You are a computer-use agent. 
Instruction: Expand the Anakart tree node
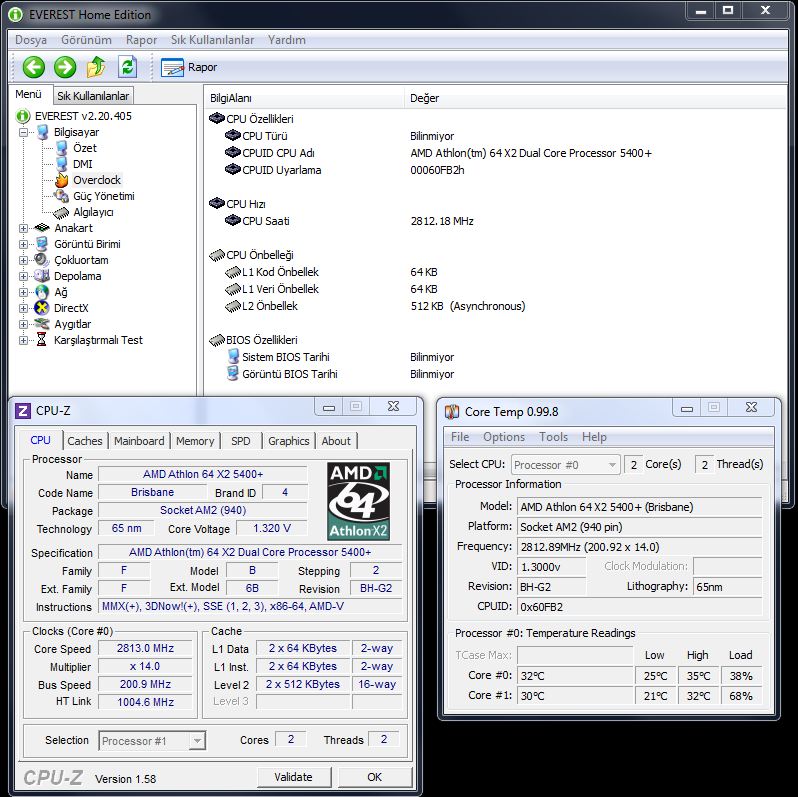(x=24, y=228)
